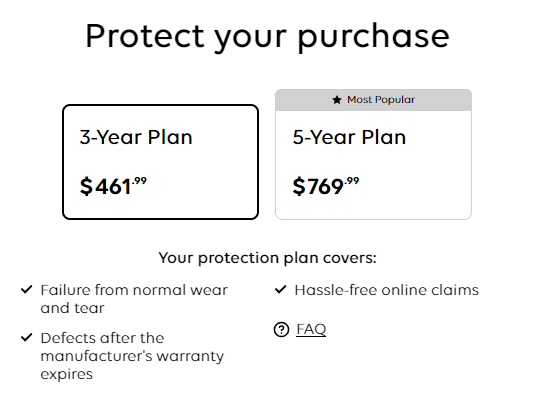Click the expires line of warranty text

[x=67, y=374]
